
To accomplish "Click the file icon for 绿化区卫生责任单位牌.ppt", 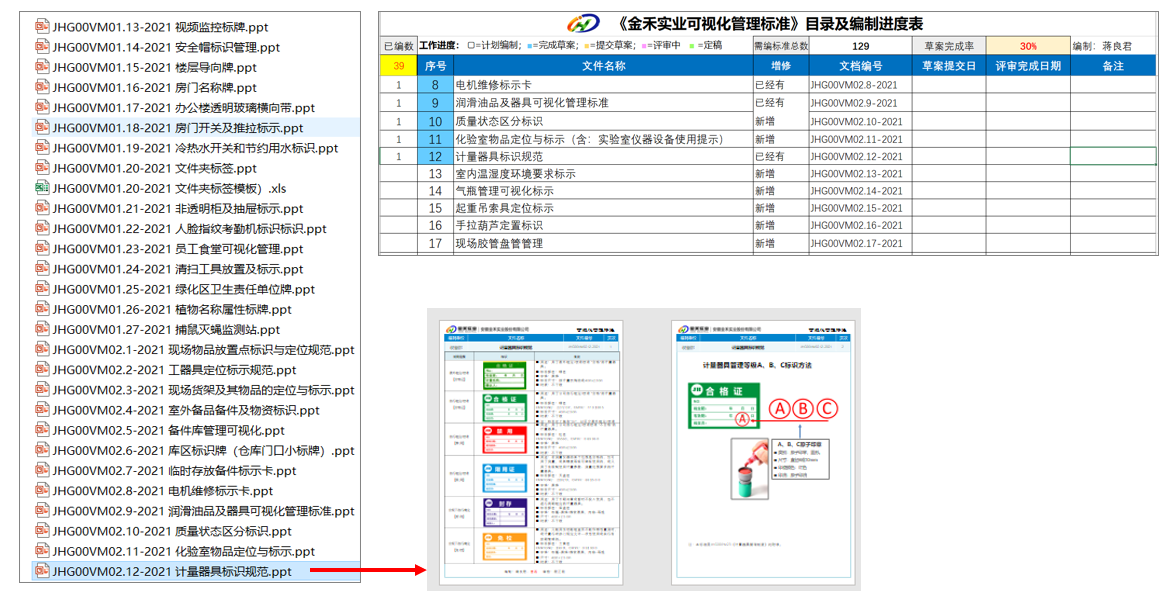I will click(42, 289).
